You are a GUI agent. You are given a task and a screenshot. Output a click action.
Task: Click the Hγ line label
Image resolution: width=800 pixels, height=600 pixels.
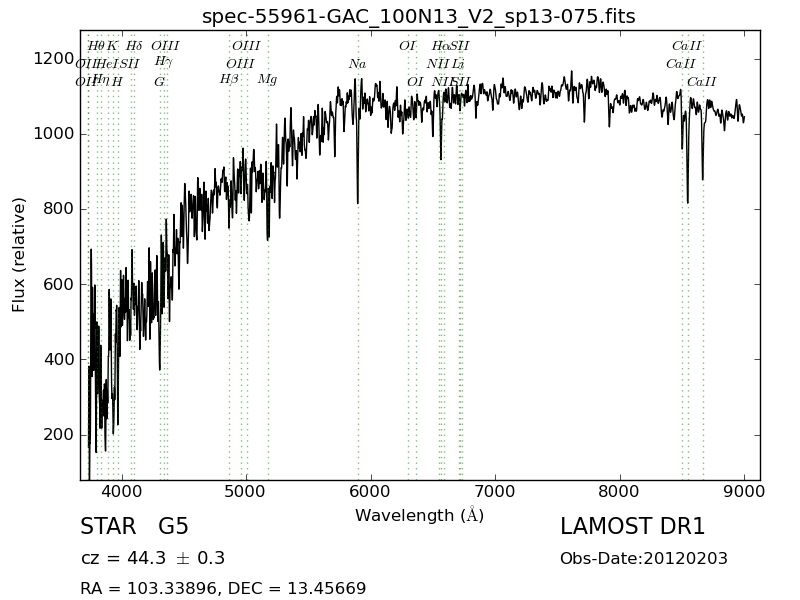pos(163,62)
